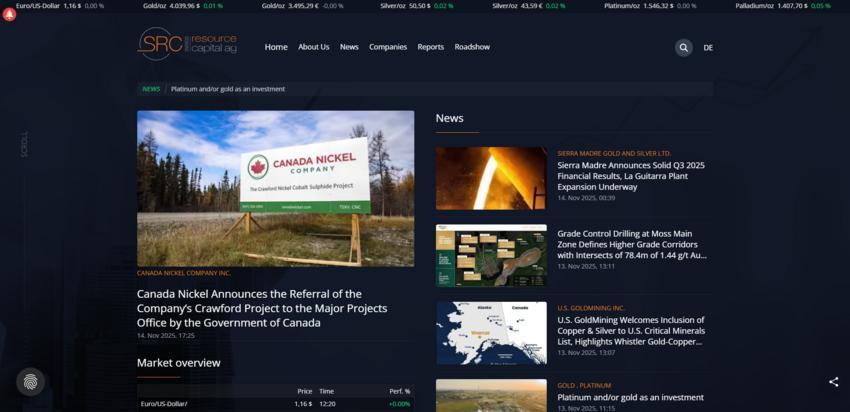The image size is (850, 412).
Task: Click the red notification bell icon
Action: [x=9, y=15]
